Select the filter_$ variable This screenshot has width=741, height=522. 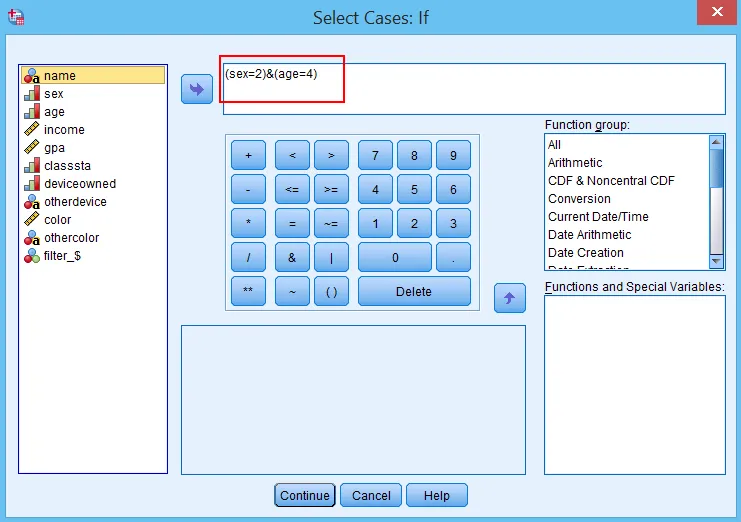93,256
